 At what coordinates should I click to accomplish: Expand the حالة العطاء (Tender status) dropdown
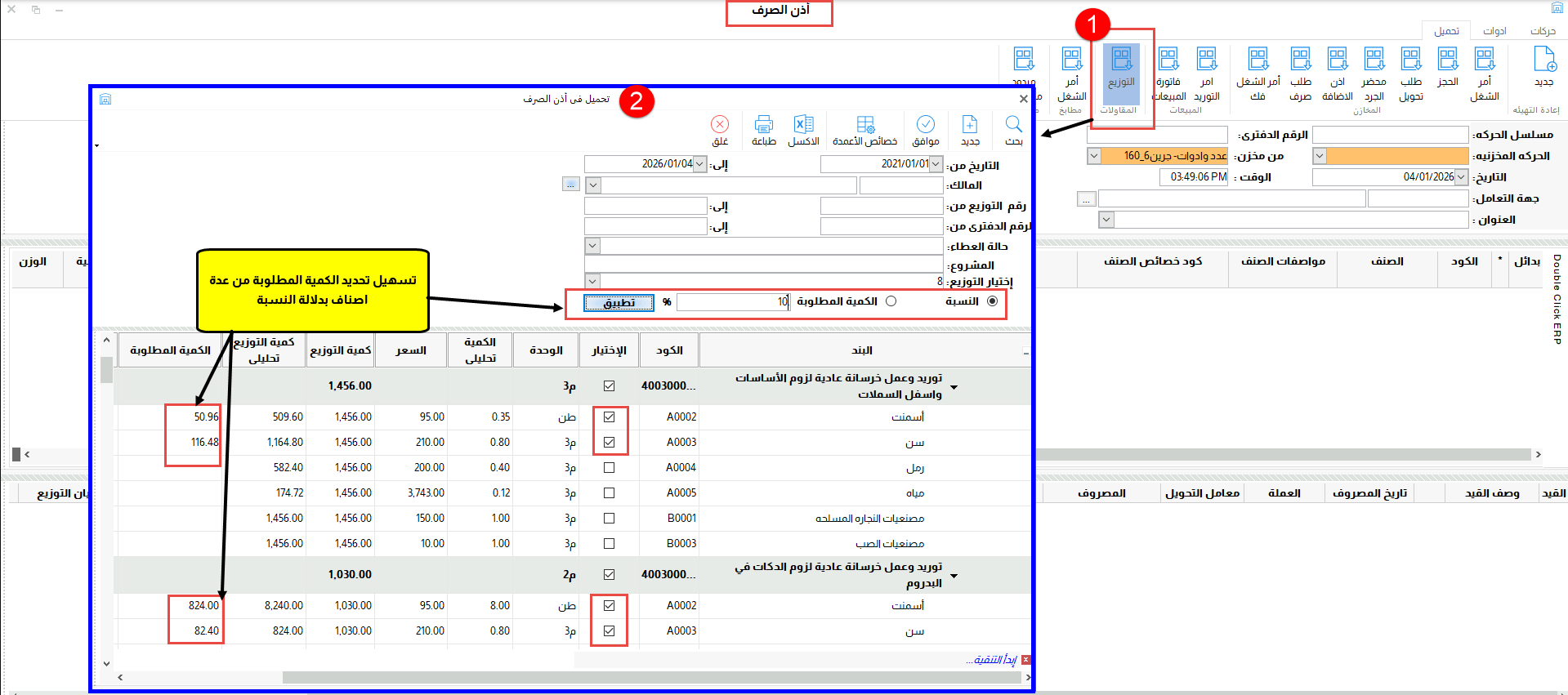593,246
